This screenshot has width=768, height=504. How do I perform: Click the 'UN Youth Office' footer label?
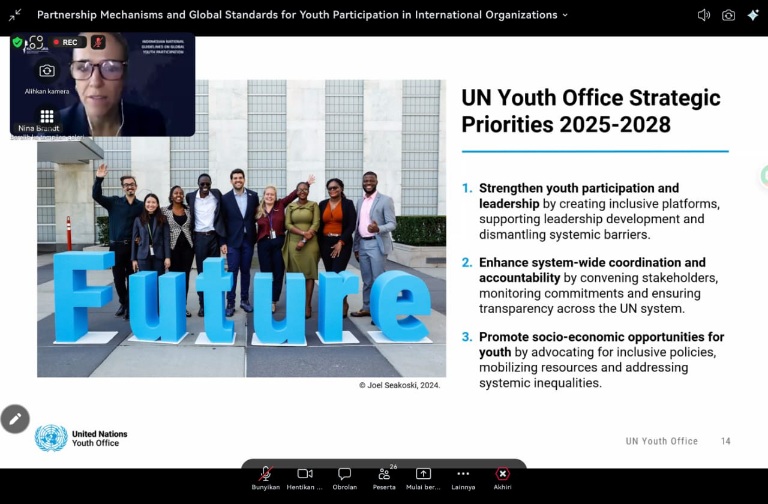(x=661, y=441)
